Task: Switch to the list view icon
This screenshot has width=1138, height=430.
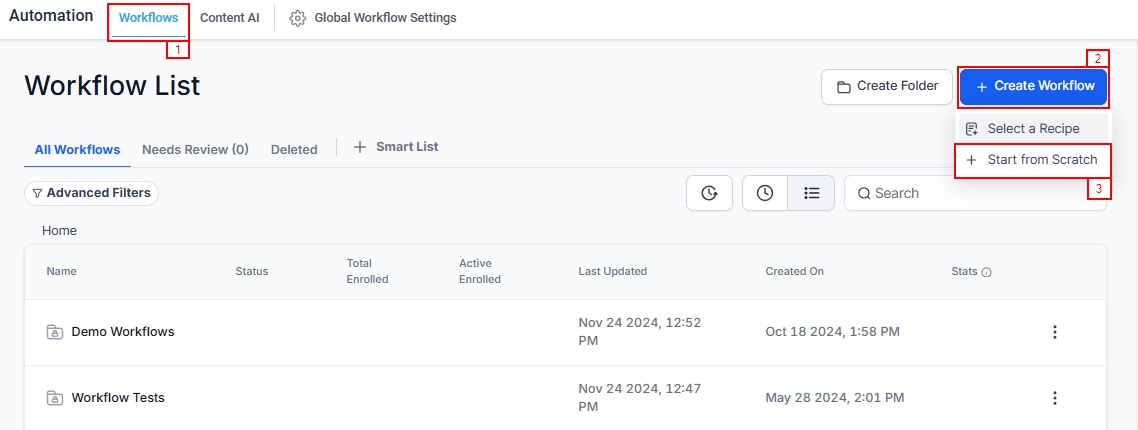Action: click(x=811, y=193)
